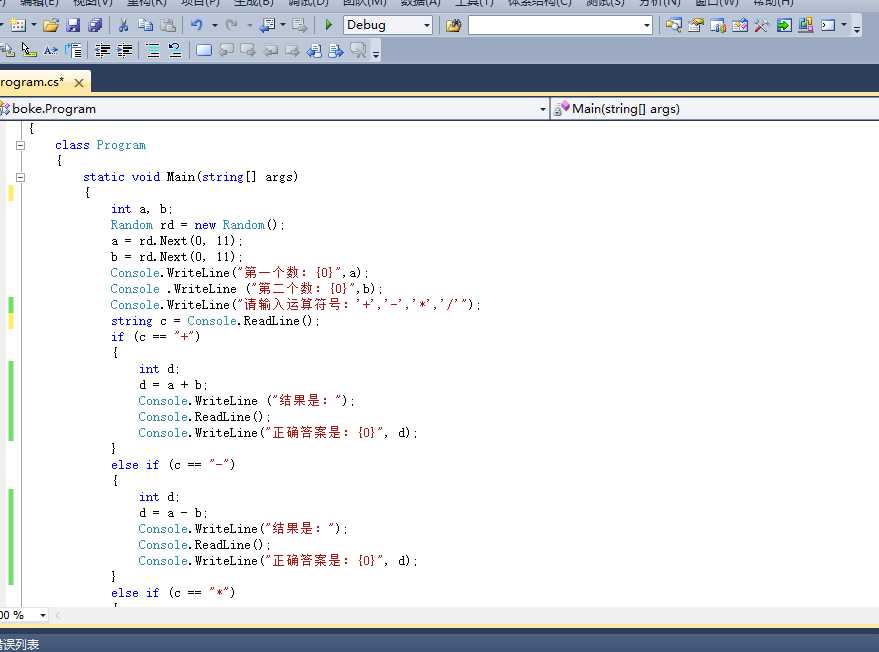This screenshot has width=879, height=652.
Task: Click the Navigate Forward icon
Action: click(299, 25)
